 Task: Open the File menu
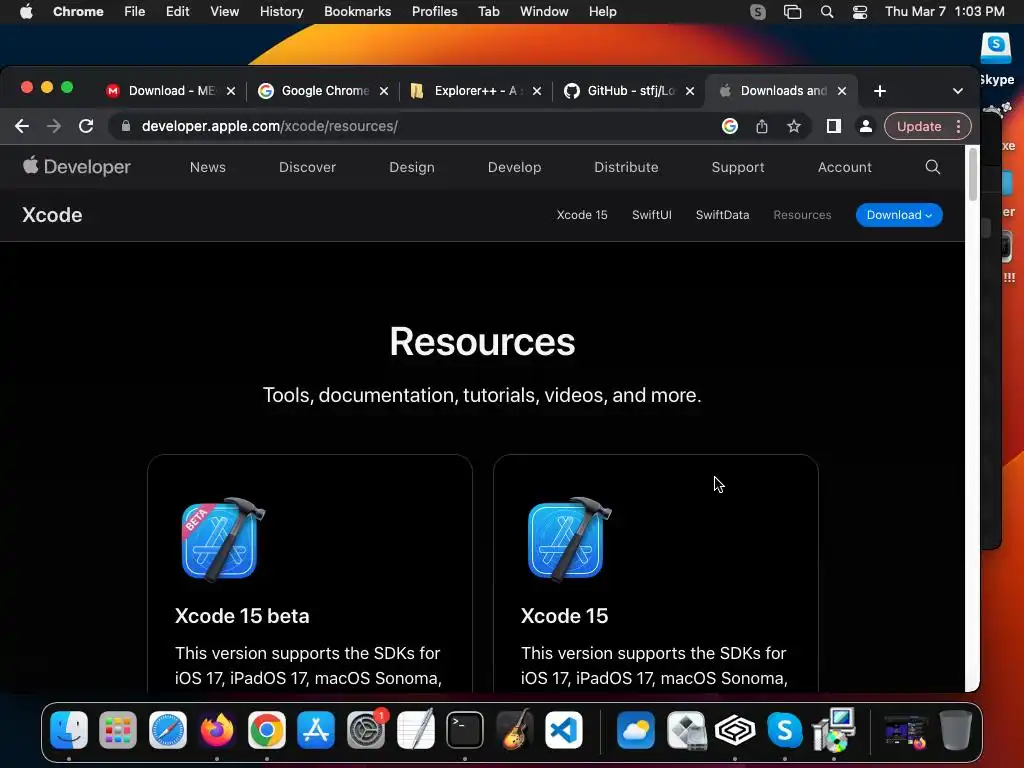(135, 12)
